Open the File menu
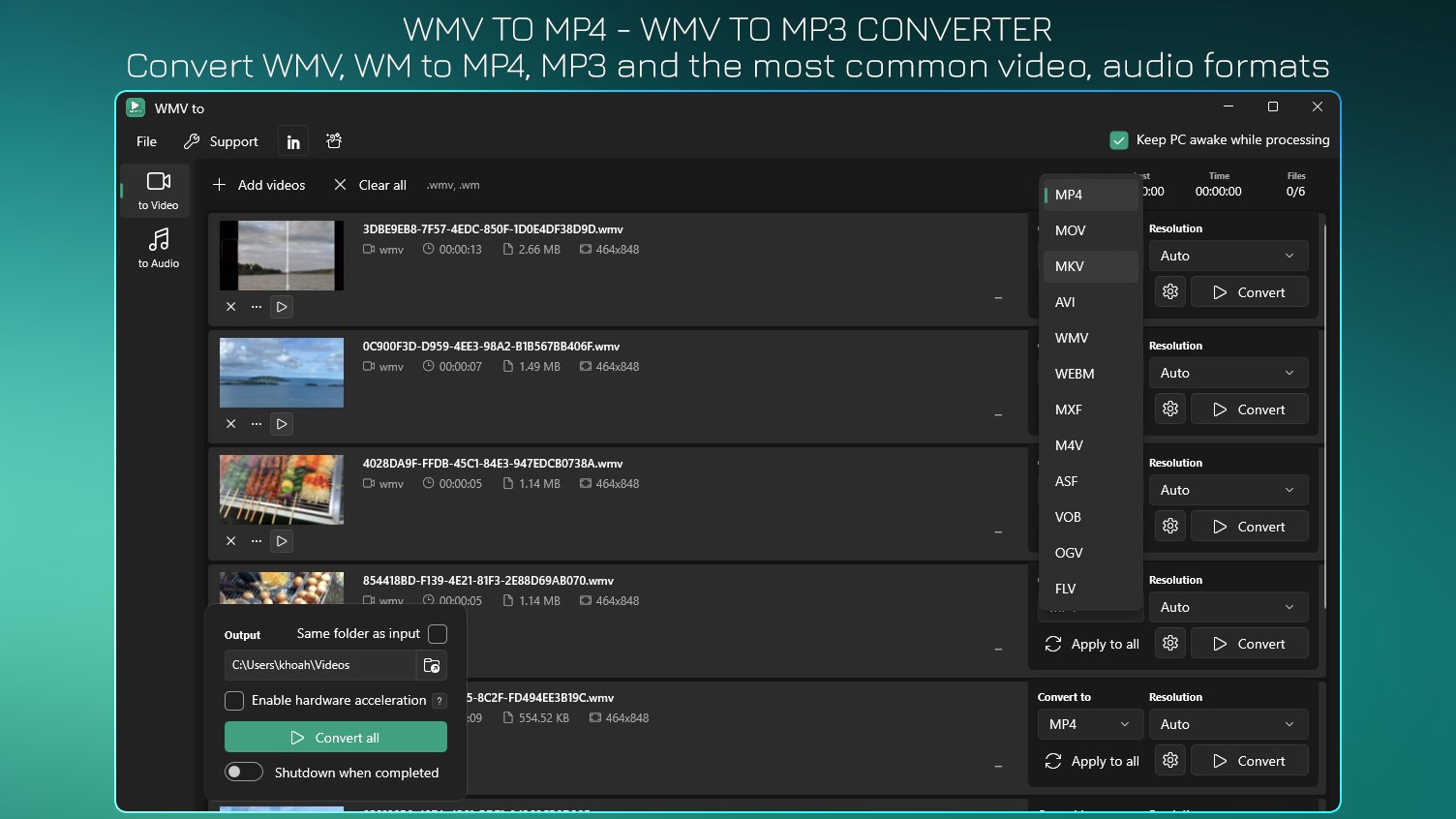This screenshot has height=819, width=1456. 146,141
